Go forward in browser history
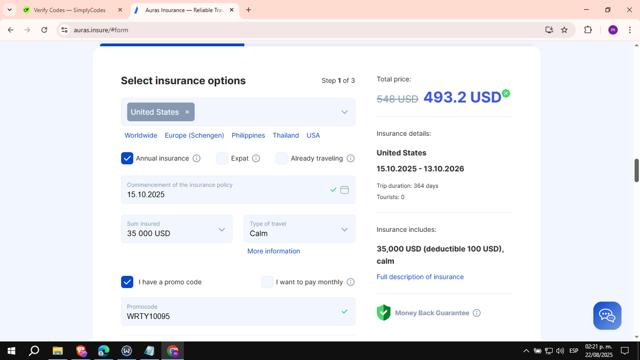Screen dimensions: 640x360 tap(27, 30)
